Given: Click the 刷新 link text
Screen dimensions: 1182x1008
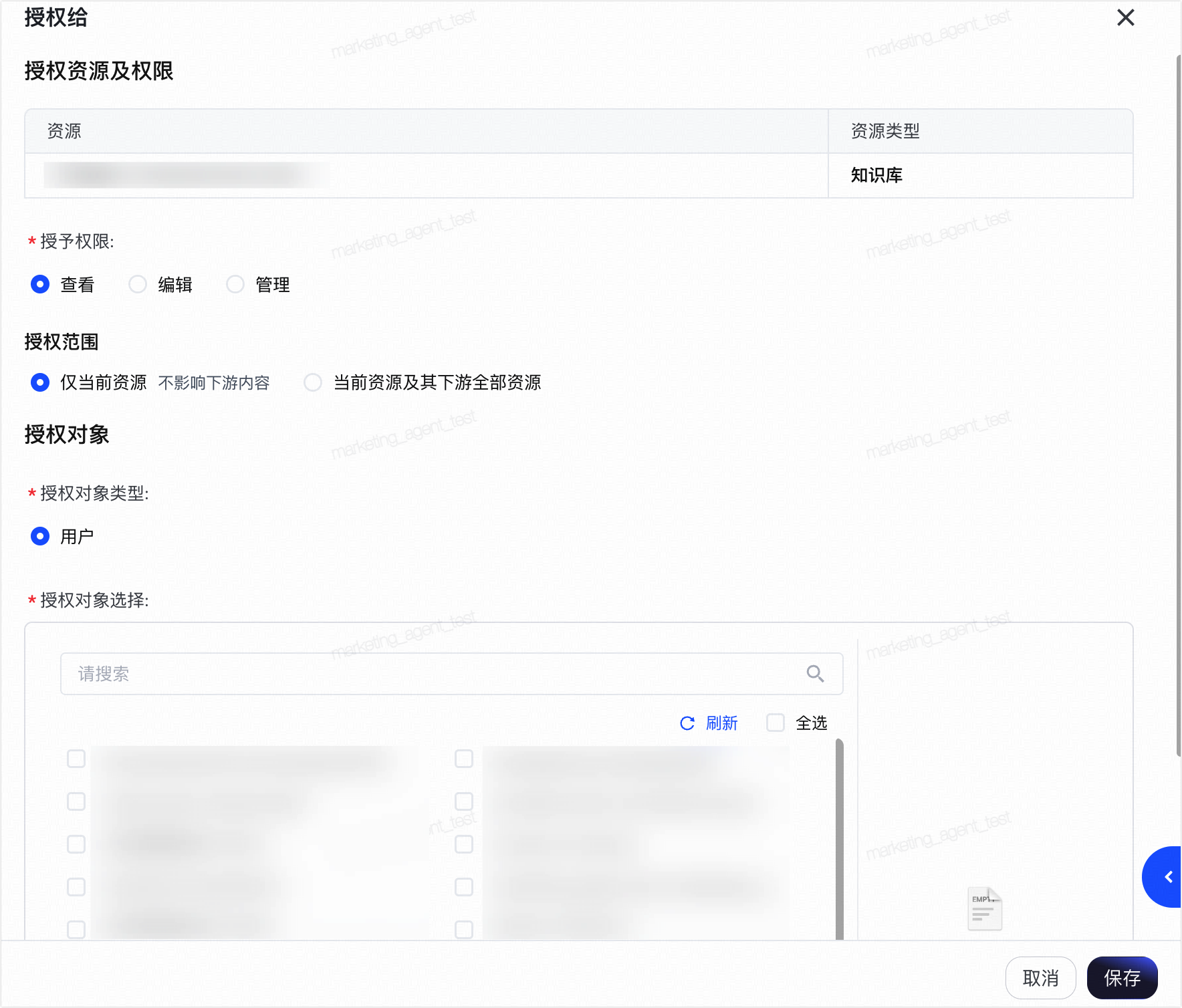Looking at the screenshot, I should point(722,723).
